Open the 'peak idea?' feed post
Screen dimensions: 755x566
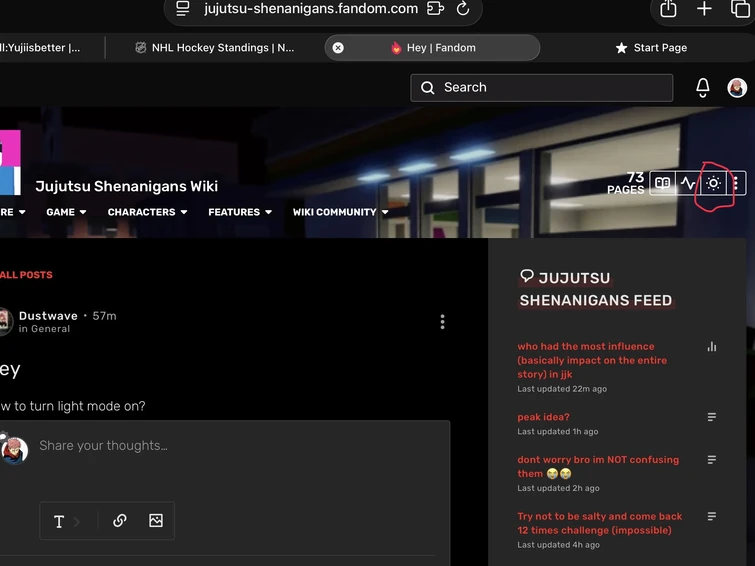[x=543, y=417]
